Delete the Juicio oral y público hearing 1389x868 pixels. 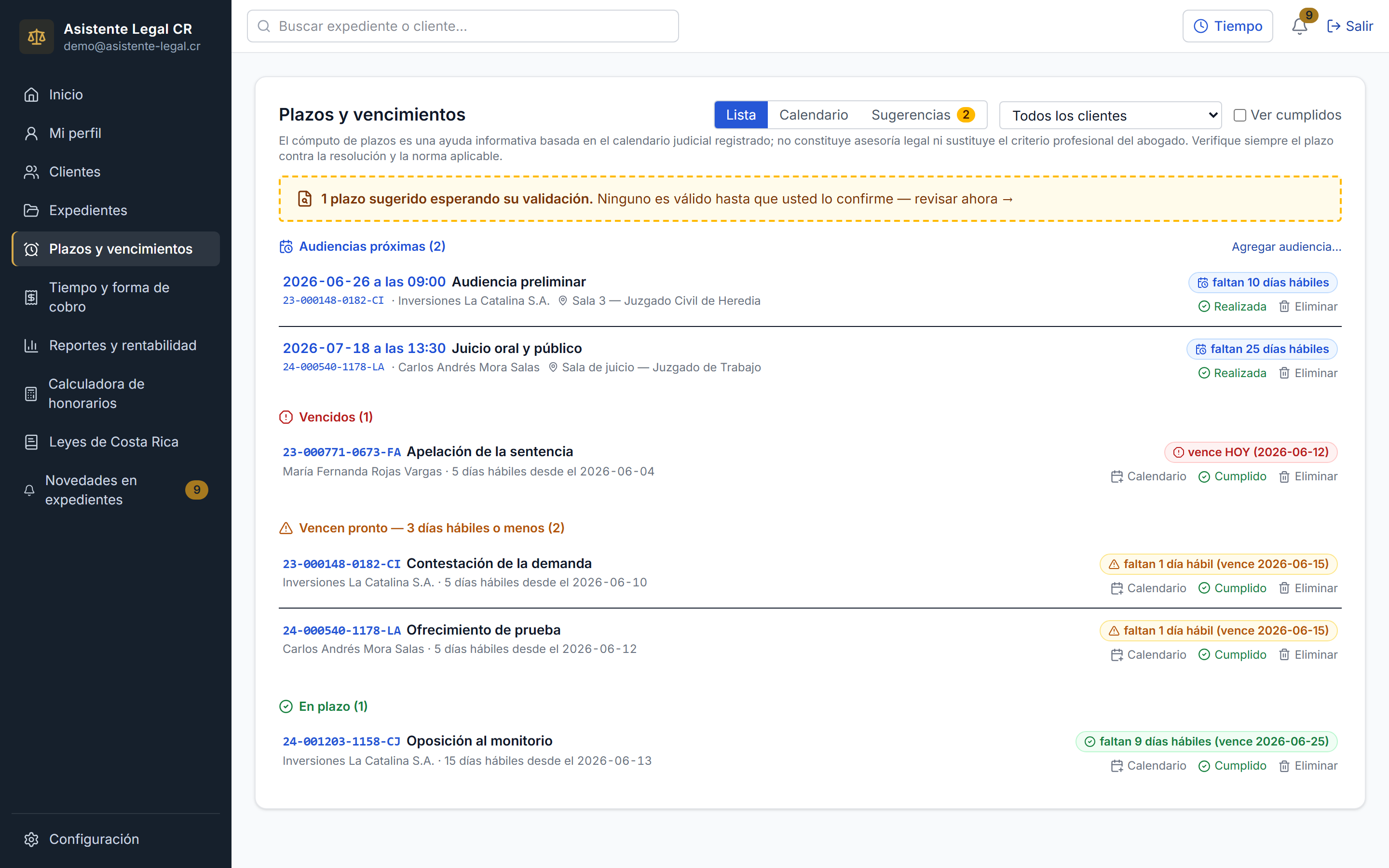click(1308, 373)
